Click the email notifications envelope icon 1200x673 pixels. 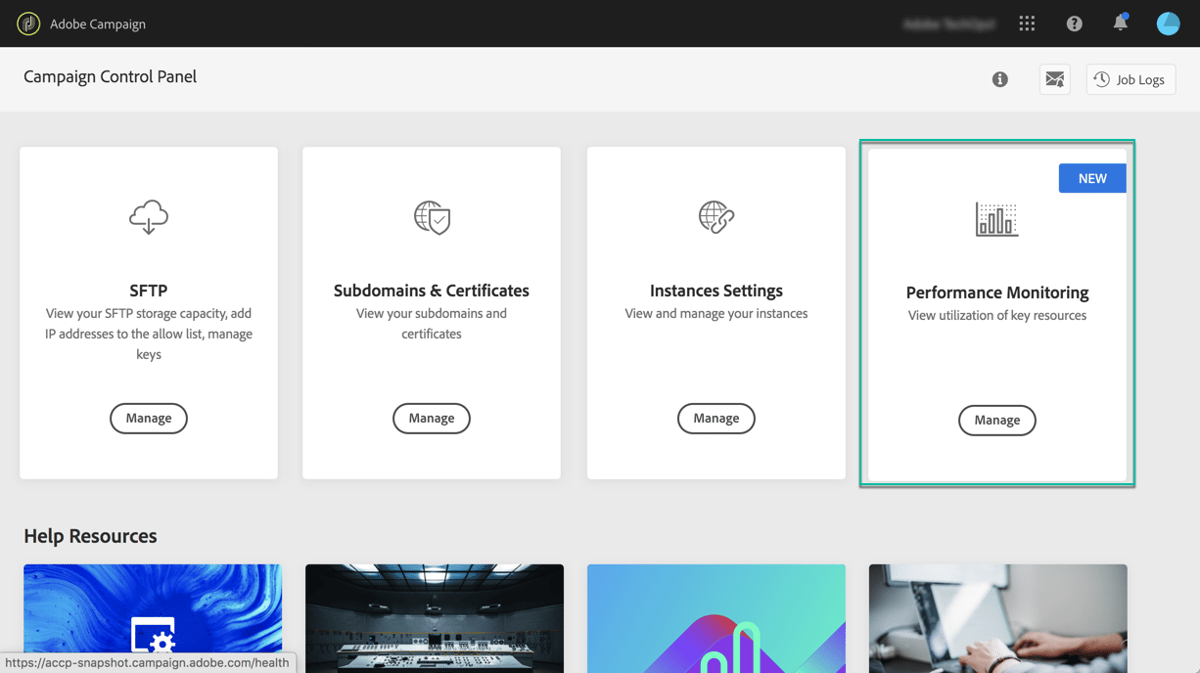(1054, 78)
